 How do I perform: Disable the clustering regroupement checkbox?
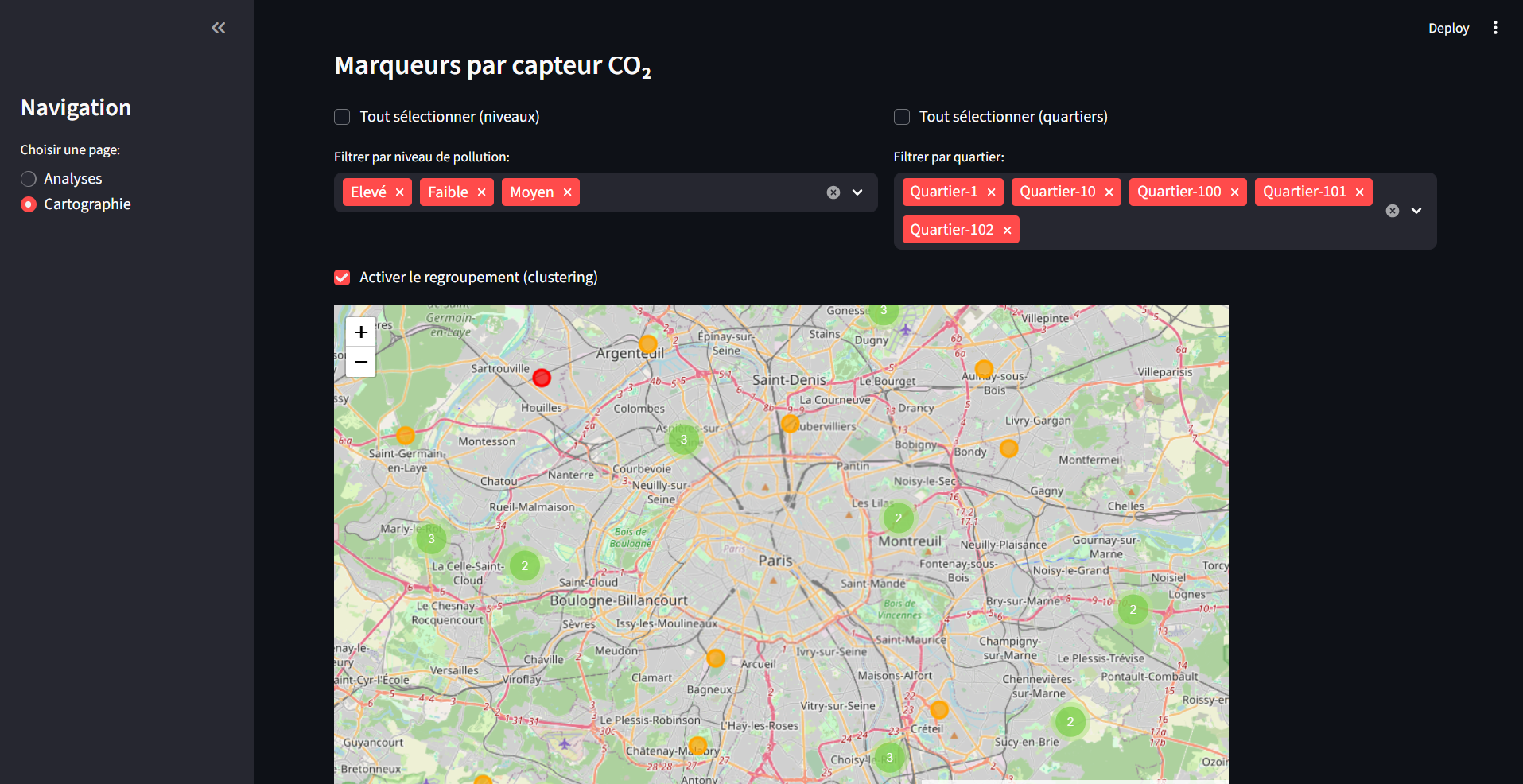(x=342, y=278)
